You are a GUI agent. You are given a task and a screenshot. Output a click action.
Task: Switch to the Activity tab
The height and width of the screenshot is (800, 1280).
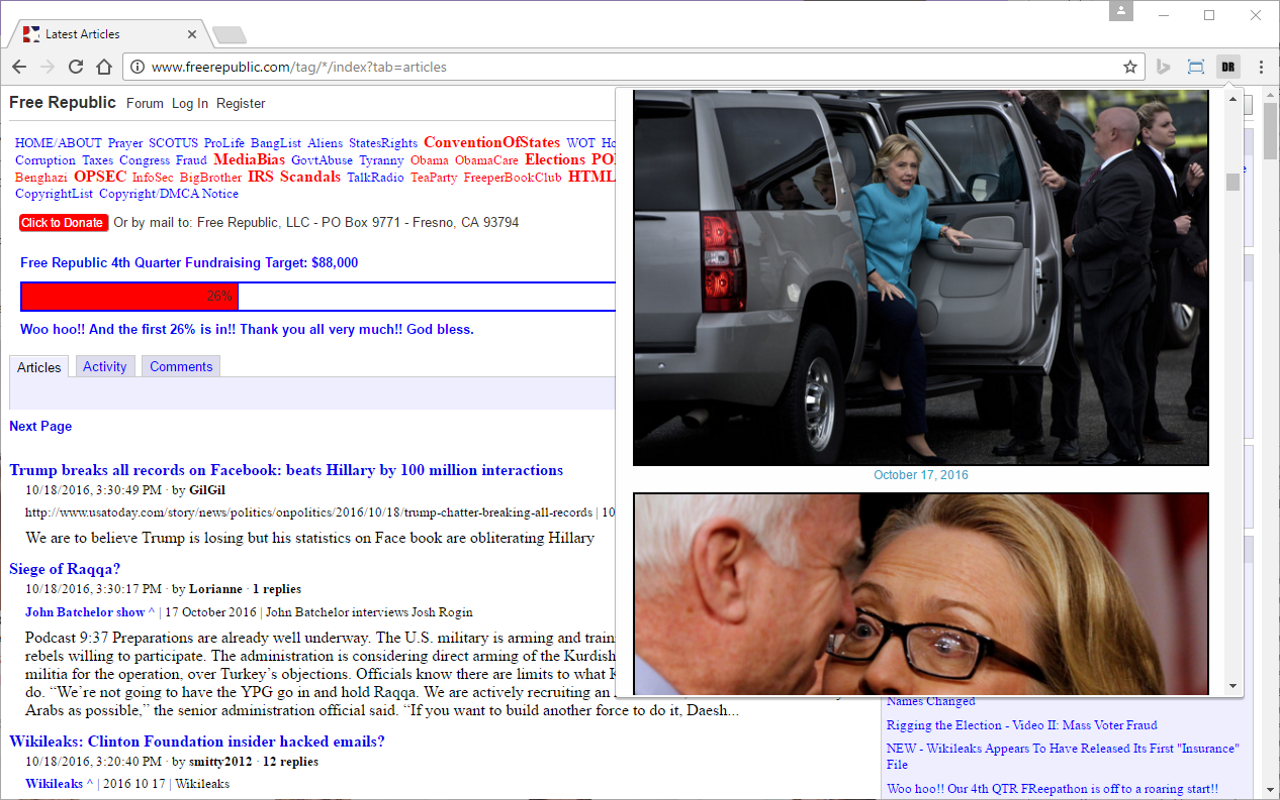coord(104,366)
